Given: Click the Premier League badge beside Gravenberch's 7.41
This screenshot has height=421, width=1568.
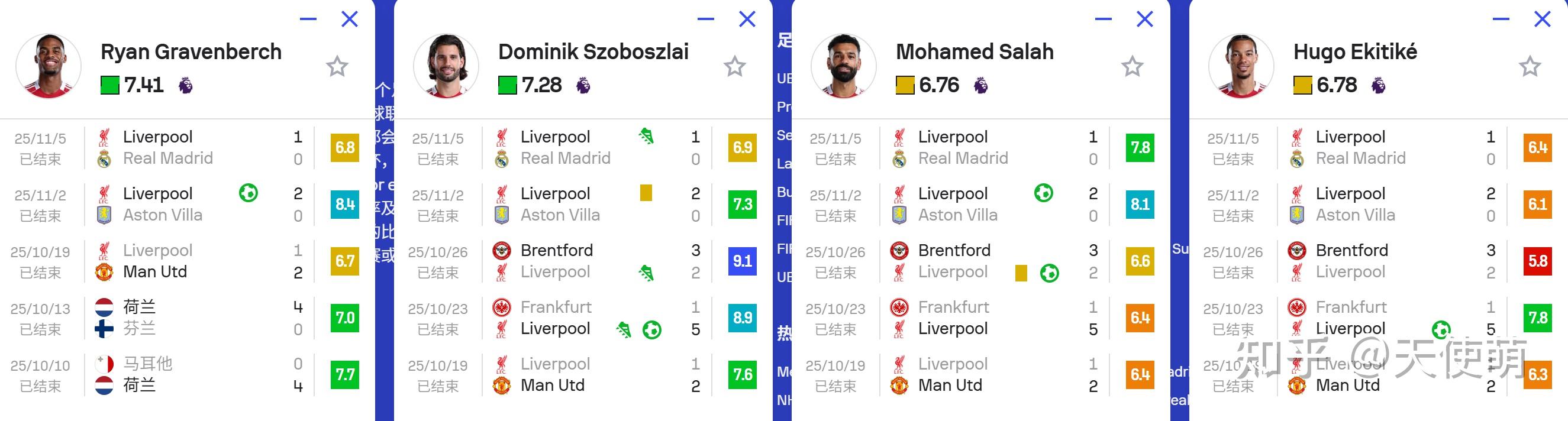Looking at the screenshot, I should click(186, 85).
